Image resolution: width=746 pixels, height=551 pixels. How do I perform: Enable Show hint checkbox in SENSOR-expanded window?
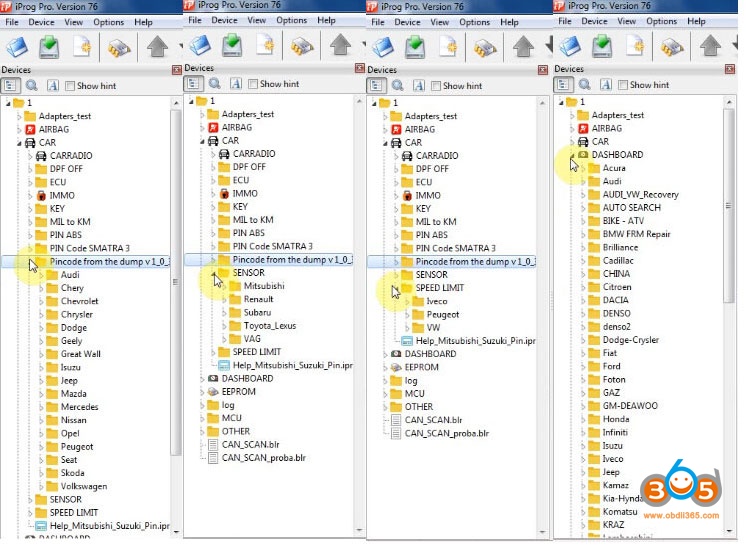coord(253,84)
